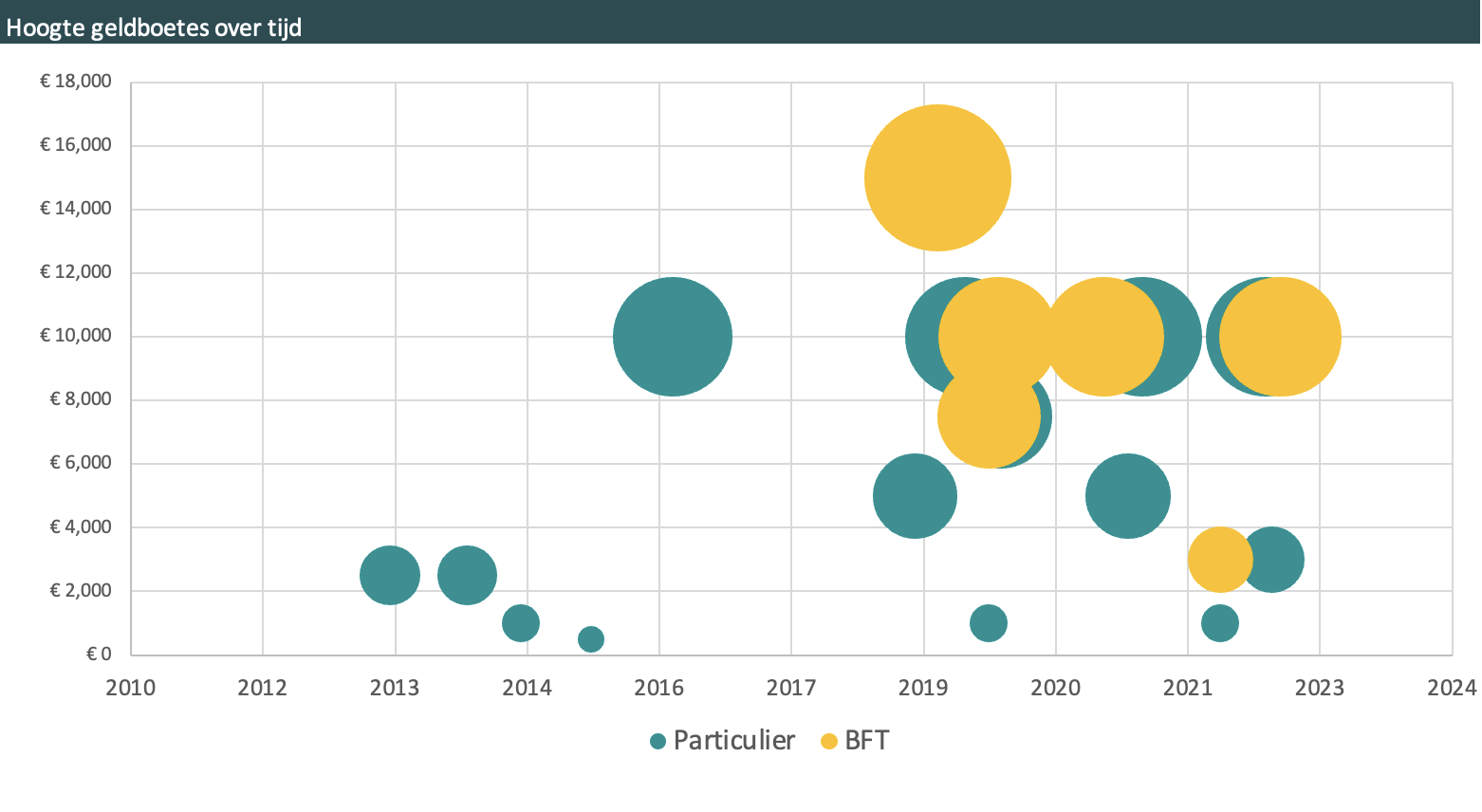Screen dimensions: 1482x812
Task: Click the '2010' x-axis label
Action: (131, 688)
